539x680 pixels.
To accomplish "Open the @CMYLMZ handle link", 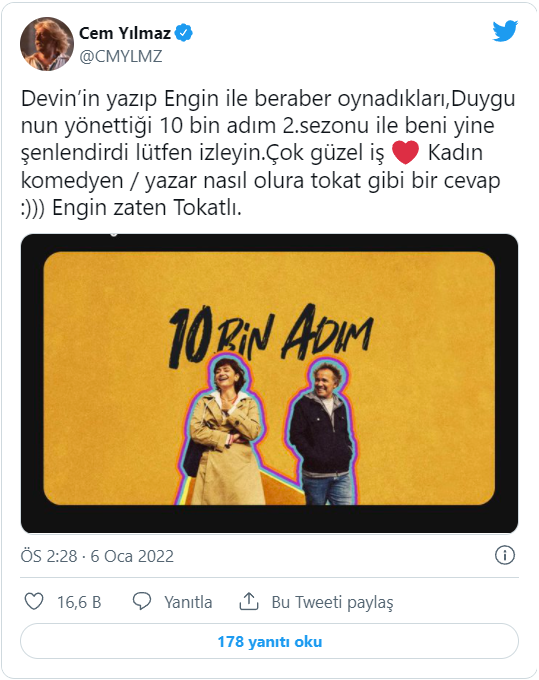I will 121,56.
